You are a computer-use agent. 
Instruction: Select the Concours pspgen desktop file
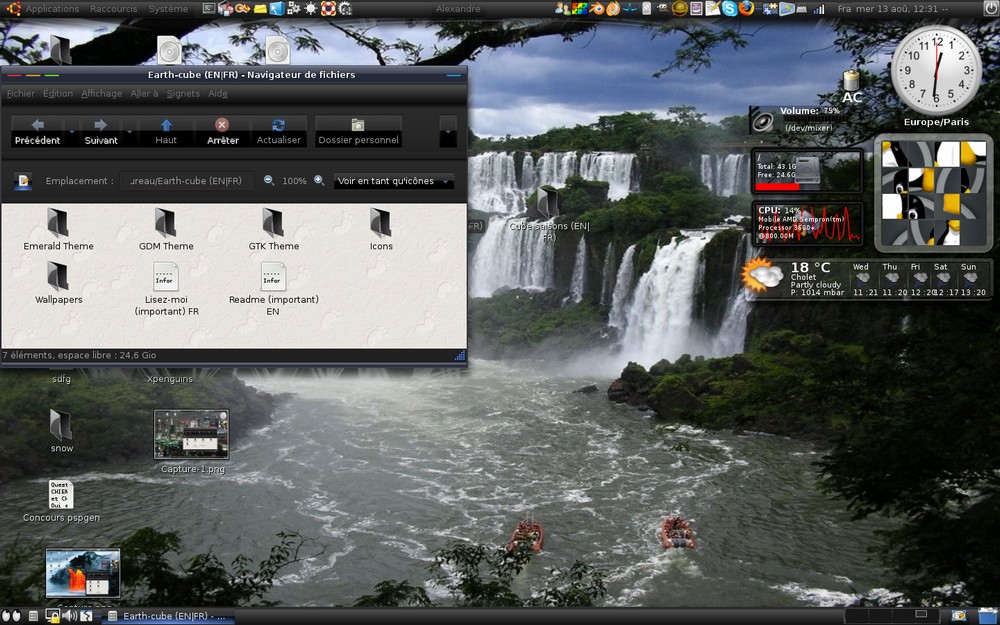pyautogui.click(x=61, y=501)
